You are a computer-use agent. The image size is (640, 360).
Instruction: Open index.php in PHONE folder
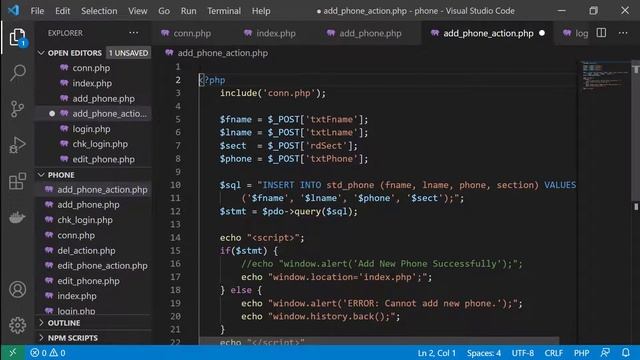pos(77,296)
